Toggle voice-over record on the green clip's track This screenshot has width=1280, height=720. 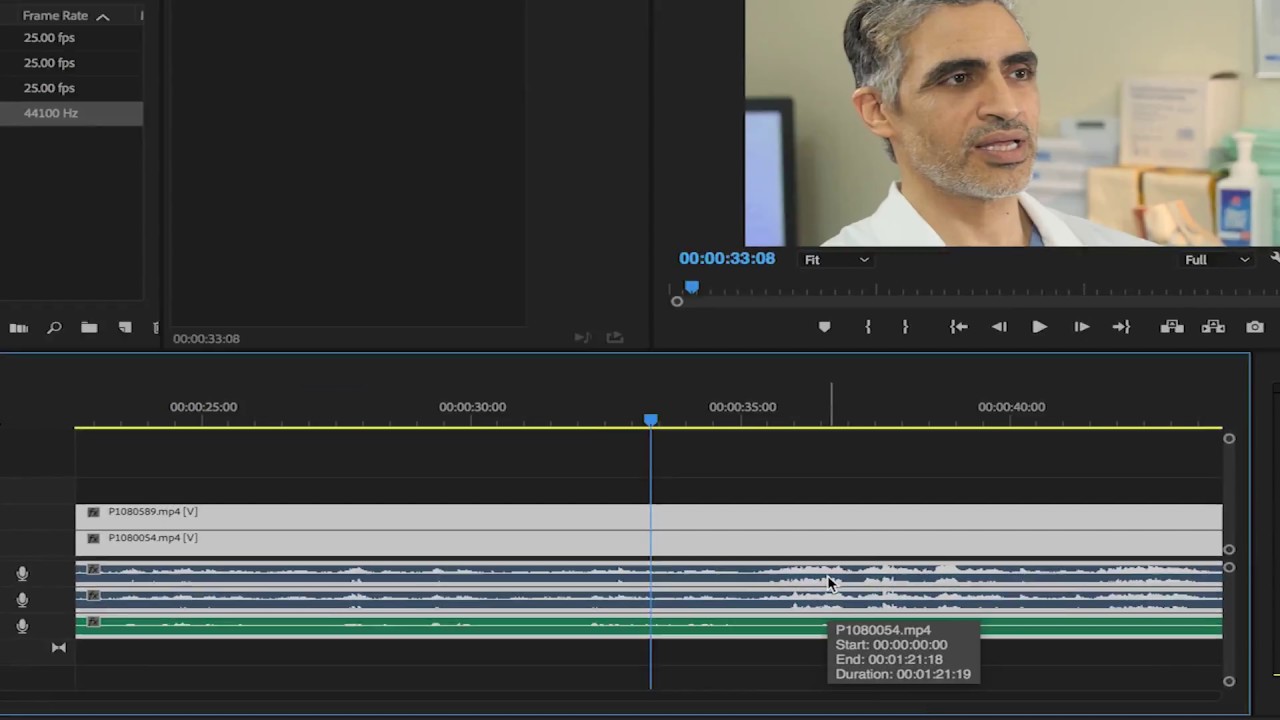point(22,626)
